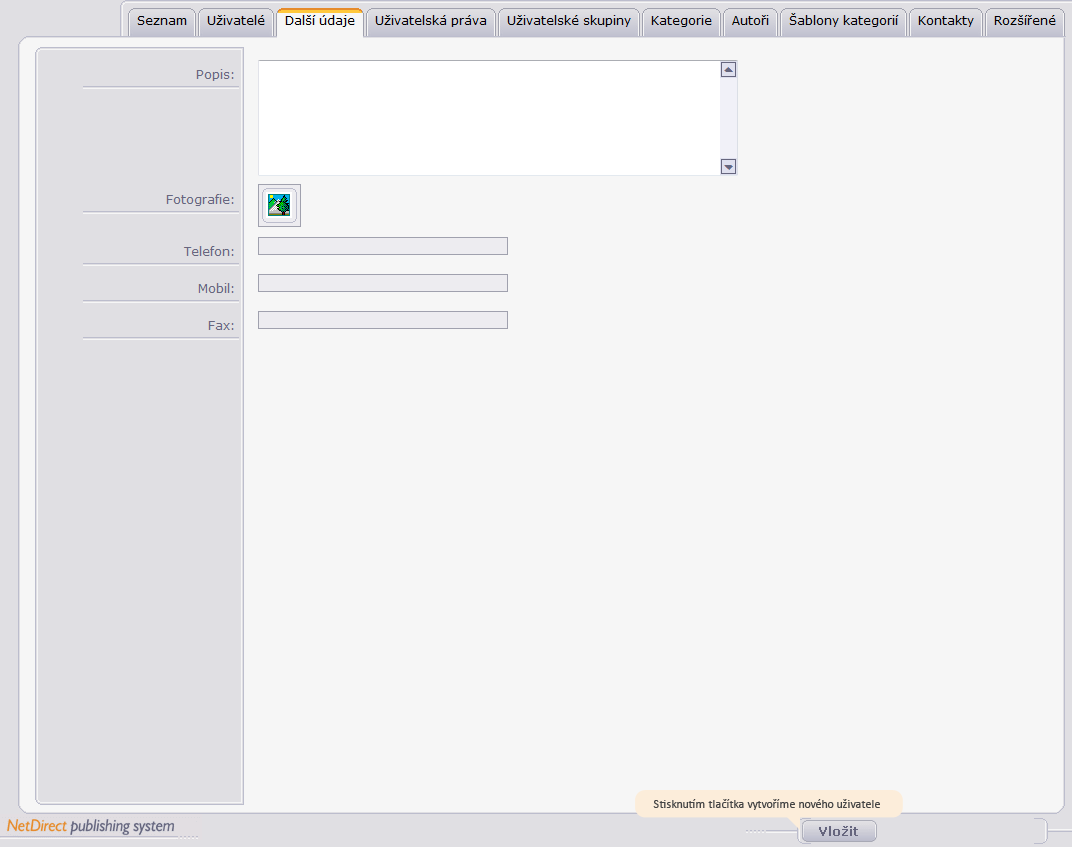This screenshot has height=847, width=1072.
Task: Click the NetDirect publishing system logo
Action: pos(91,826)
